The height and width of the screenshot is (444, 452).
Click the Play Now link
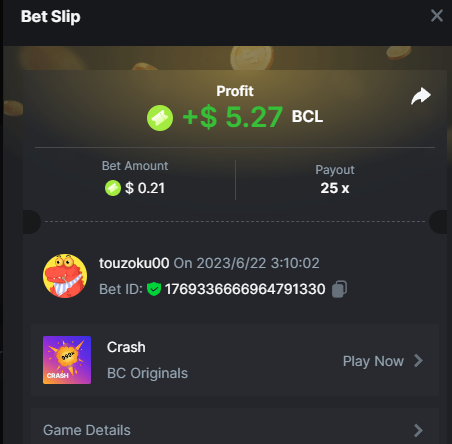click(373, 361)
